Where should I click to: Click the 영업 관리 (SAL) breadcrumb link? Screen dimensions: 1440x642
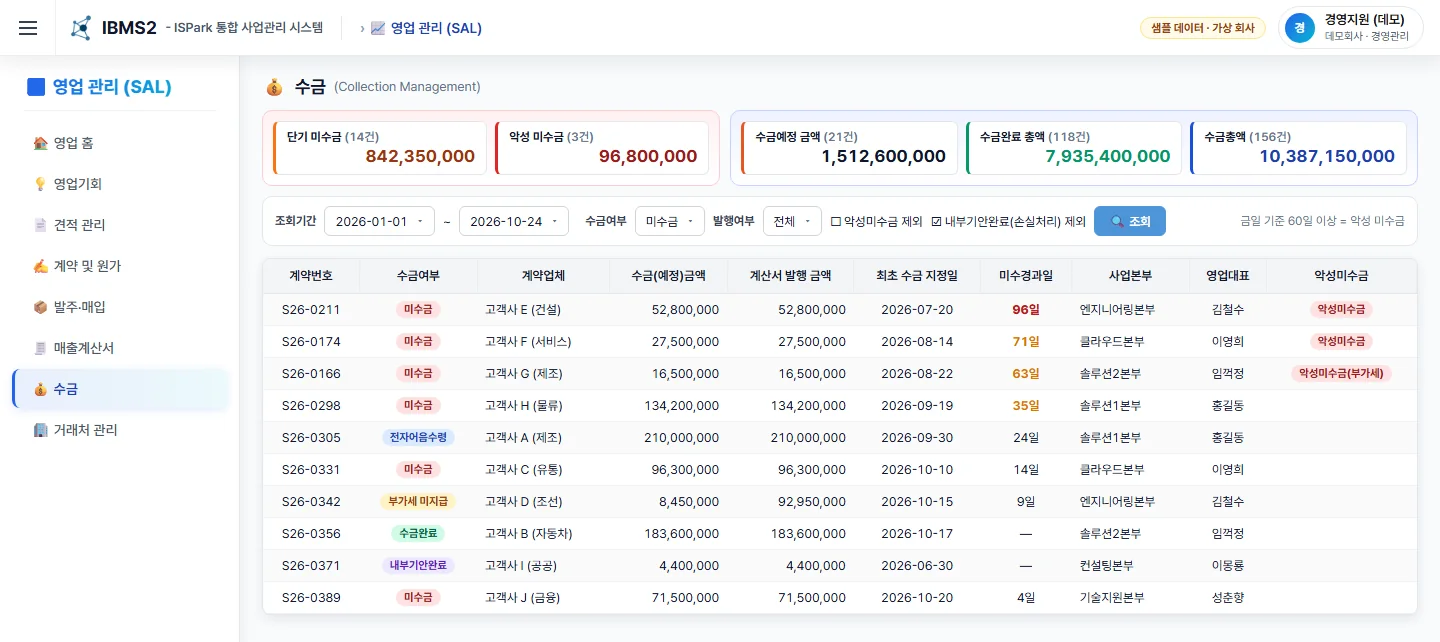(436, 28)
